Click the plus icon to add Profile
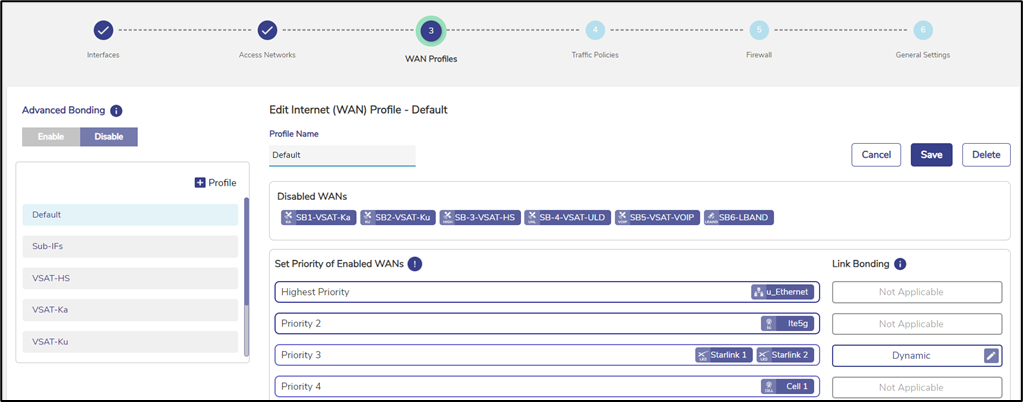1023x402 pixels. 200,183
